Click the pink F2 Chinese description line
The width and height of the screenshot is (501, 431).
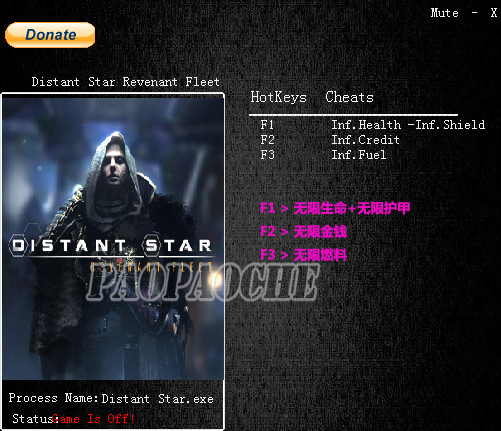click(x=303, y=232)
